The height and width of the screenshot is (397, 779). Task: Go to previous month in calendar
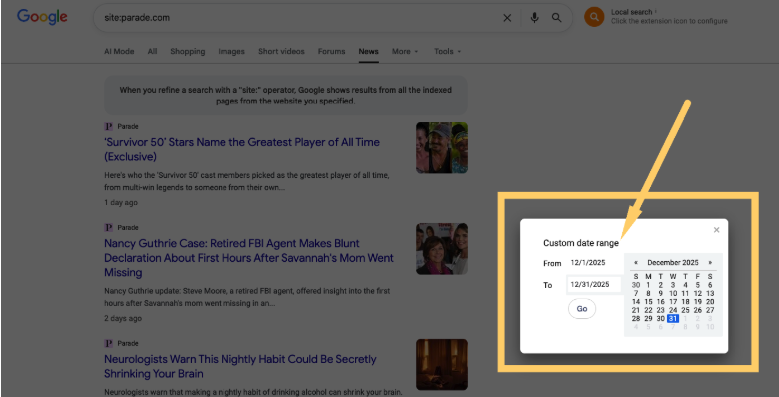pos(636,262)
